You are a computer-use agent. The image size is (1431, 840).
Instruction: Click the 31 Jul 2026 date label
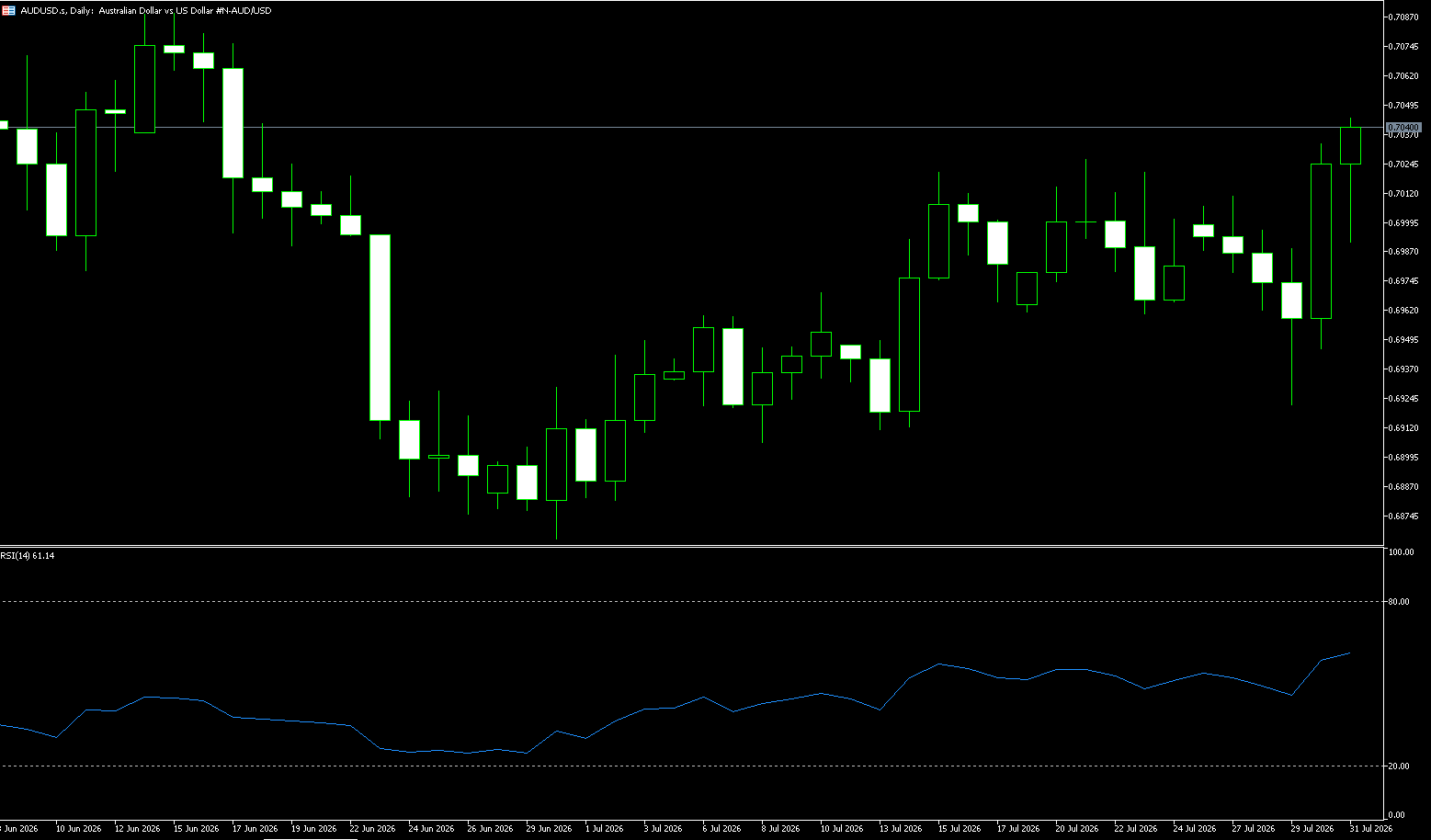(x=1373, y=829)
